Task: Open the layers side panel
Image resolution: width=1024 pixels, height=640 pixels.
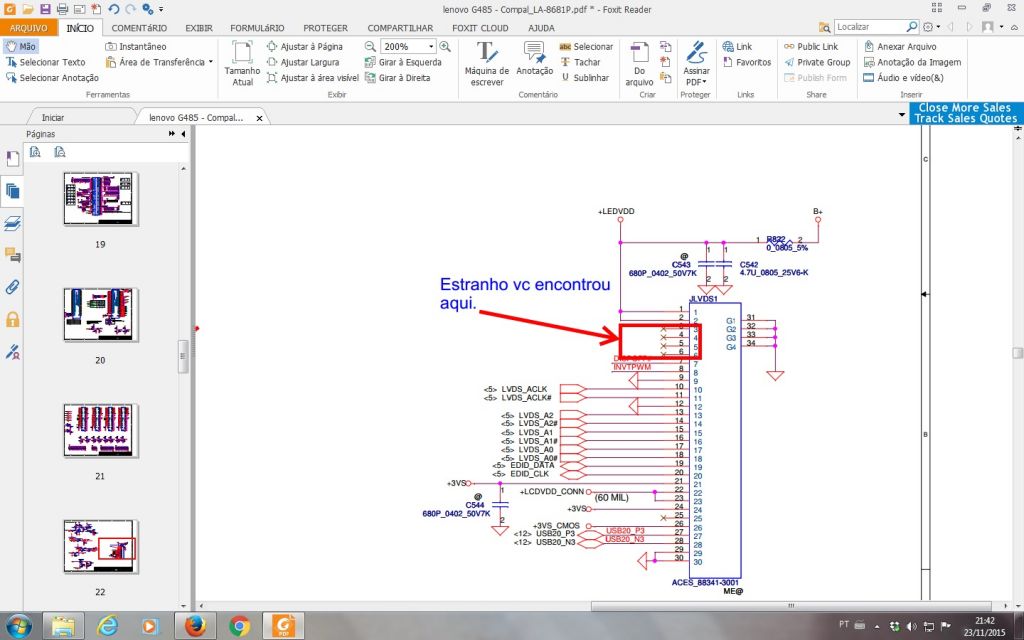Action: tap(12, 223)
